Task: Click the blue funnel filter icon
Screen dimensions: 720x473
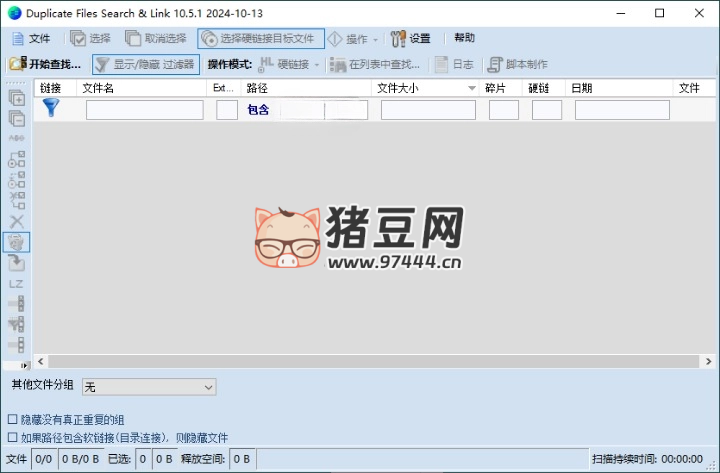Action: click(x=51, y=109)
